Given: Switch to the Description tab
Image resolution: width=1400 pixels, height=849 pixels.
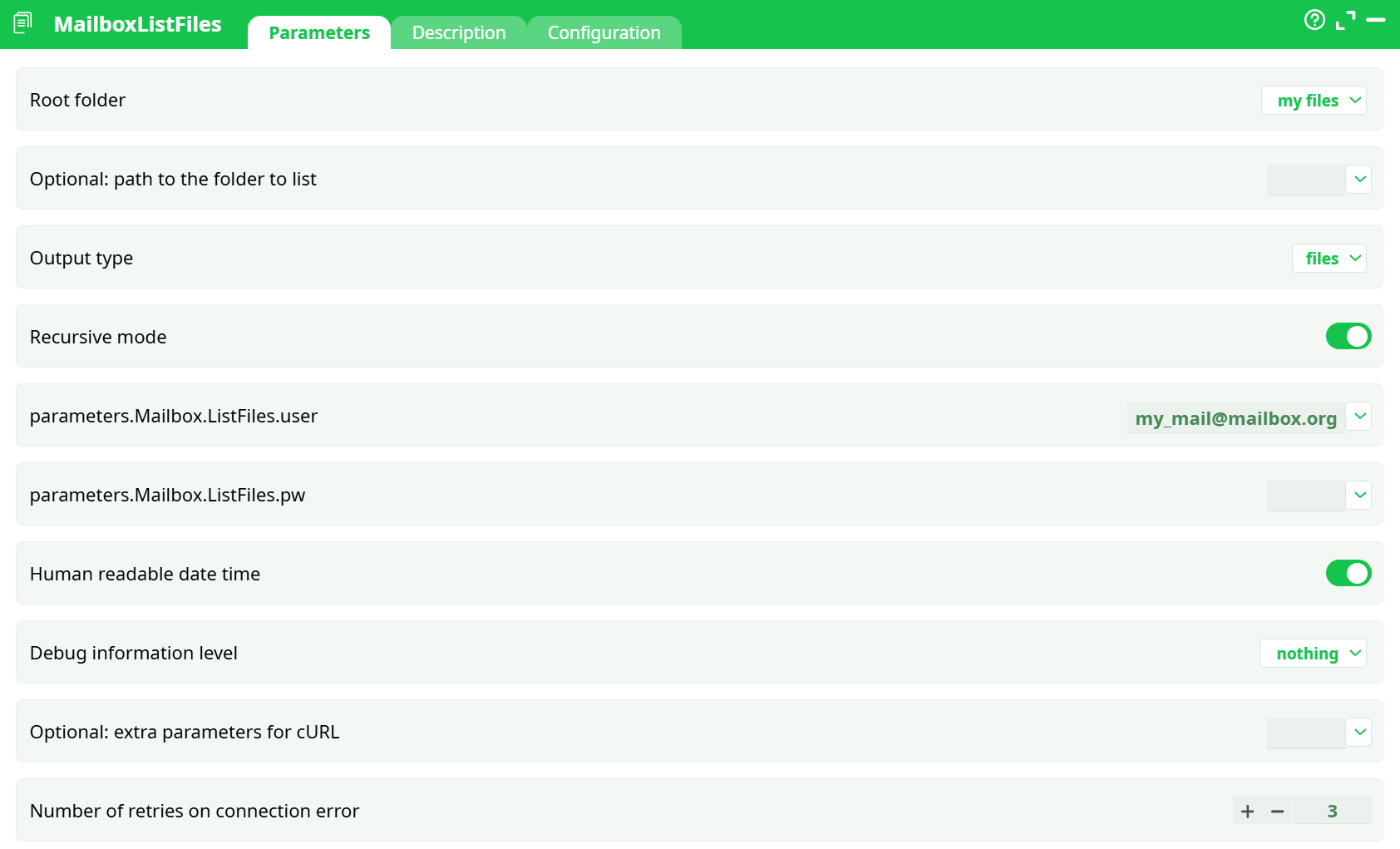Looking at the screenshot, I should click(x=458, y=32).
